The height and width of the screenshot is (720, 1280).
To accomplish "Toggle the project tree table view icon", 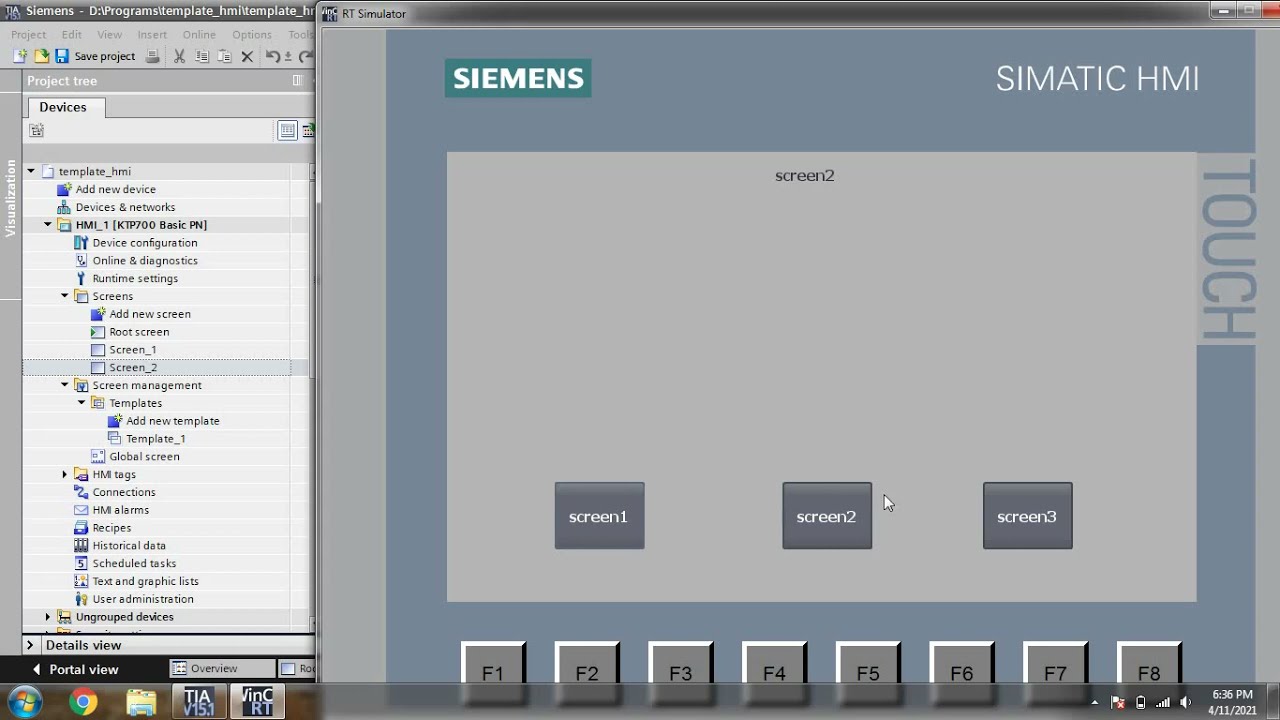I will pyautogui.click(x=287, y=130).
